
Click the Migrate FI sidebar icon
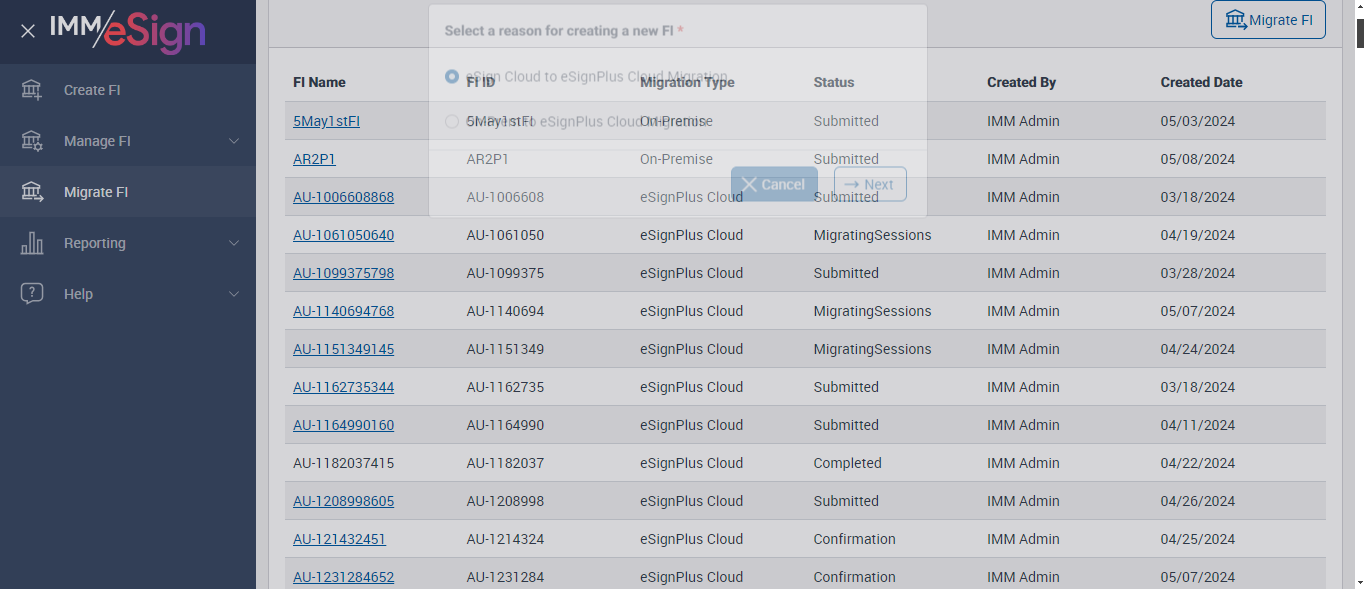tap(32, 192)
